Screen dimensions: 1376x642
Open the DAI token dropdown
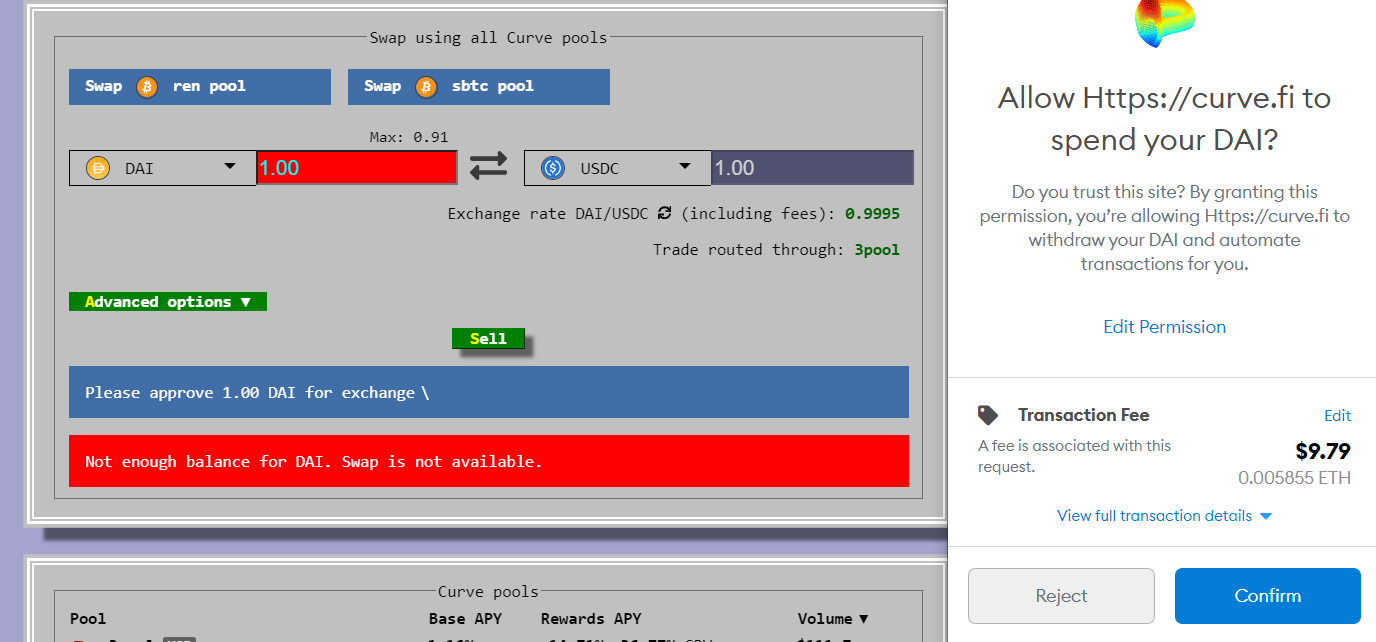[163, 168]
